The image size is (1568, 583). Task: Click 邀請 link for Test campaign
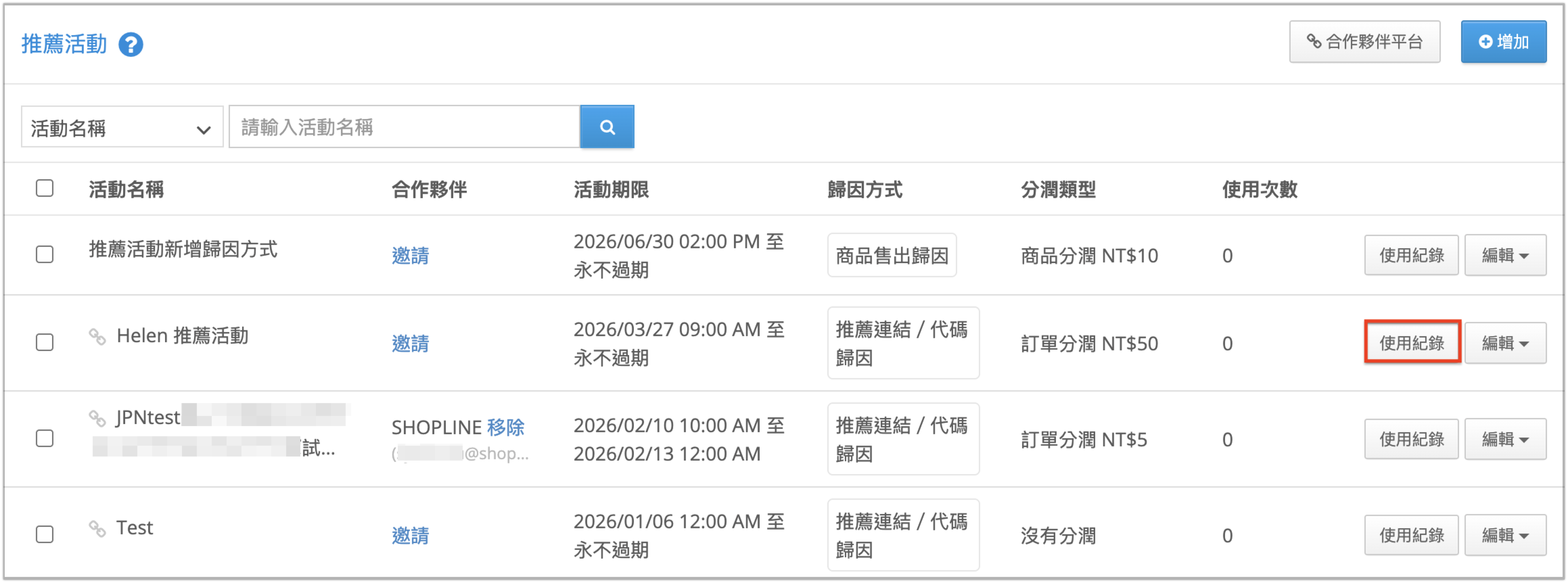click(x=410, y=536)
